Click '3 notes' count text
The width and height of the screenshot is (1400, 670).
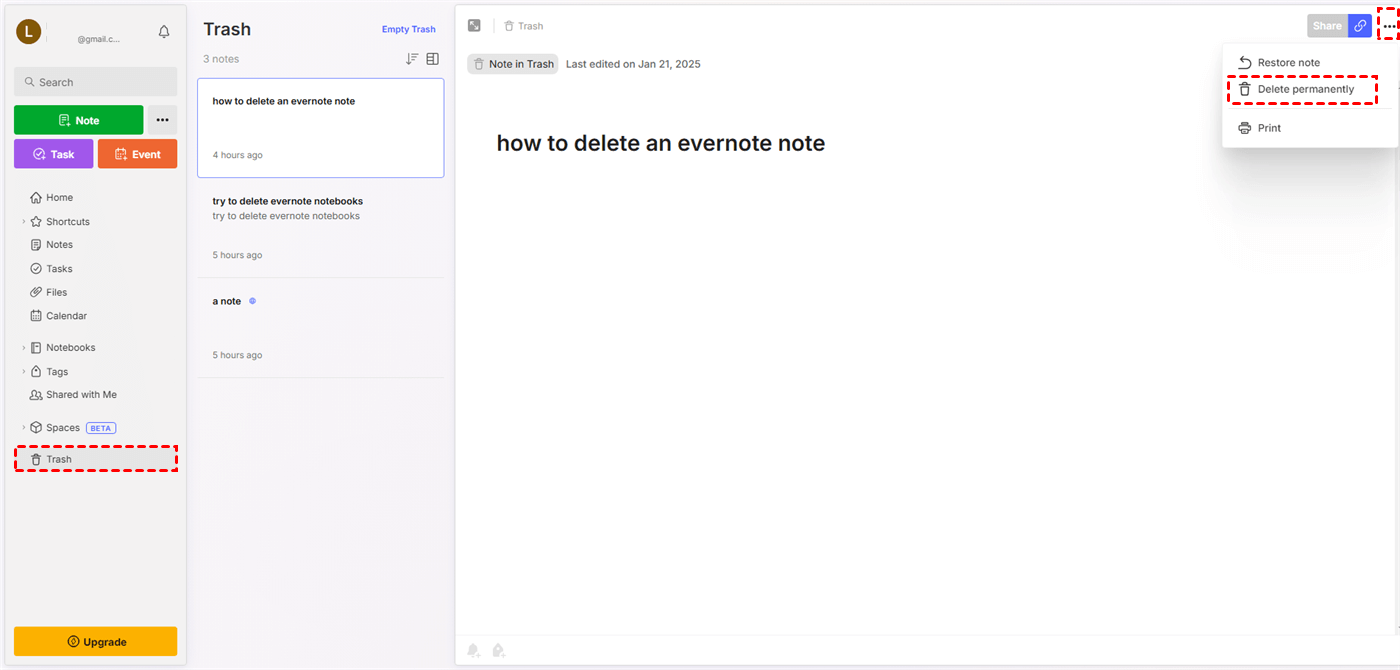click(x=221, y=59)
